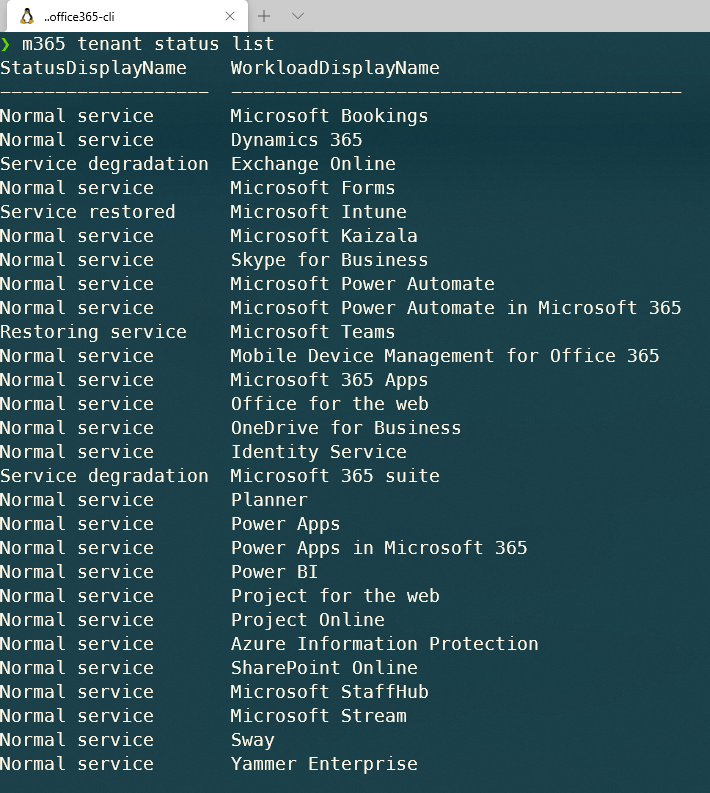Click 'Normal service' beside Skype for Business

(x=77, y=260)
